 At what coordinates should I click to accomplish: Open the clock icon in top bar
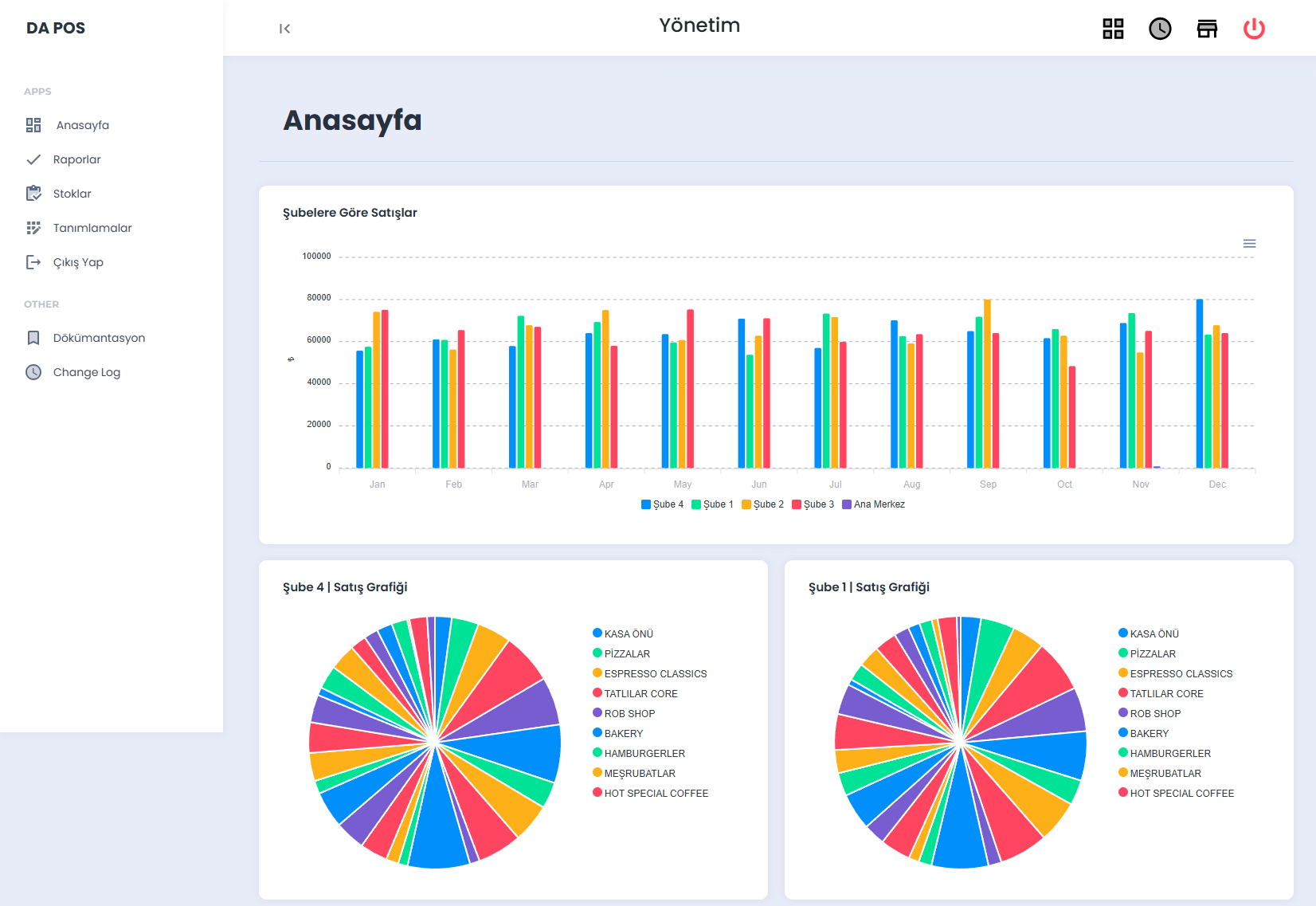point(1160,29)
